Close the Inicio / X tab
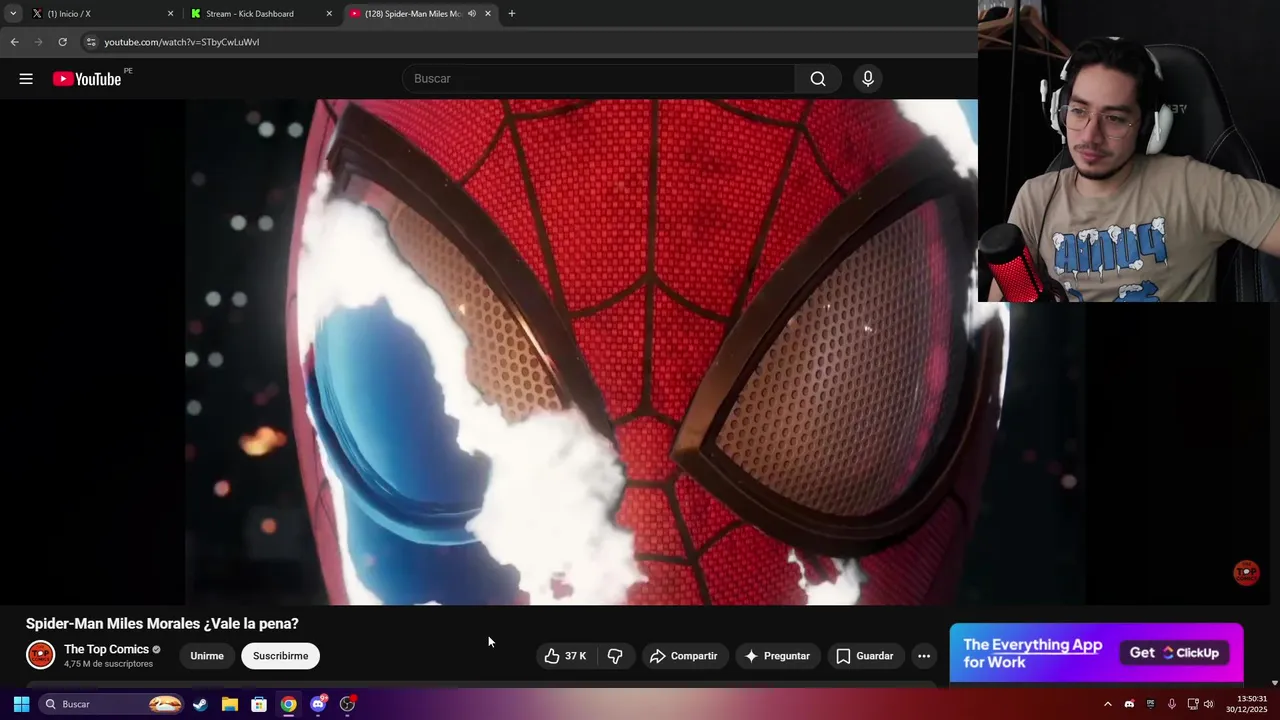 pyautogui.click(x=170, y=14)
